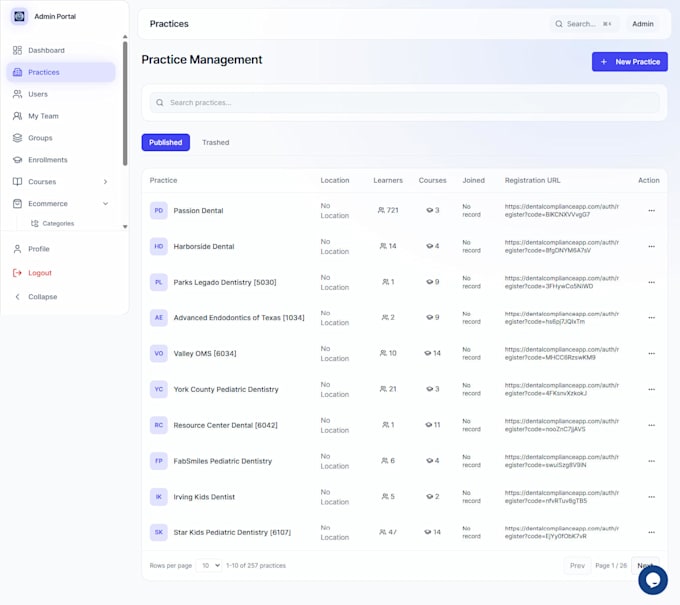Log out using the Logout link
This screenshot has height=605, width=680.
click(x=39, y=273)
